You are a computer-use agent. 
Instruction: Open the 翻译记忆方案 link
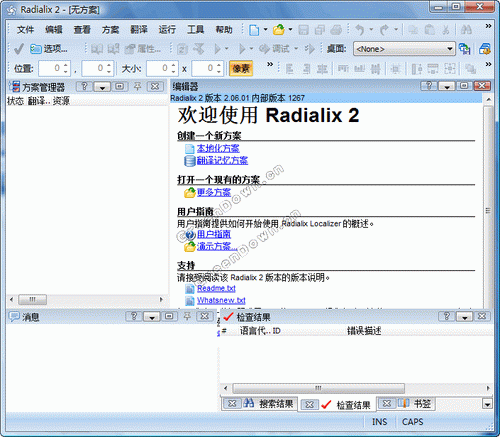(222, 160)
